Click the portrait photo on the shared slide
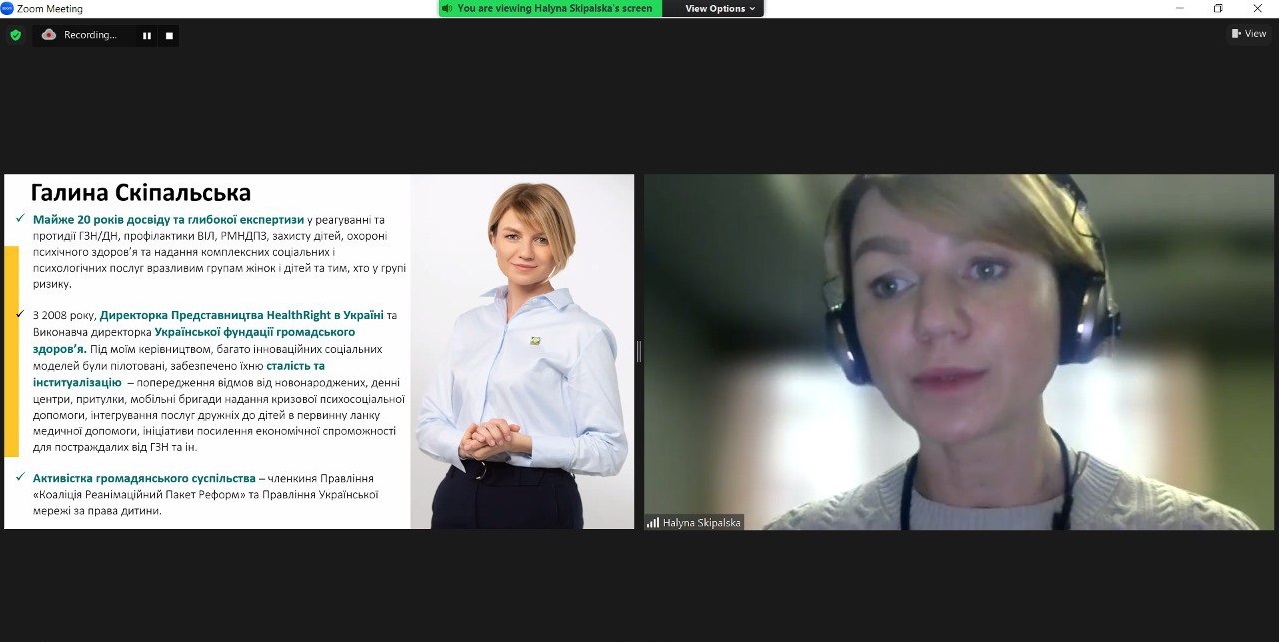 click(x=522, y=350)
